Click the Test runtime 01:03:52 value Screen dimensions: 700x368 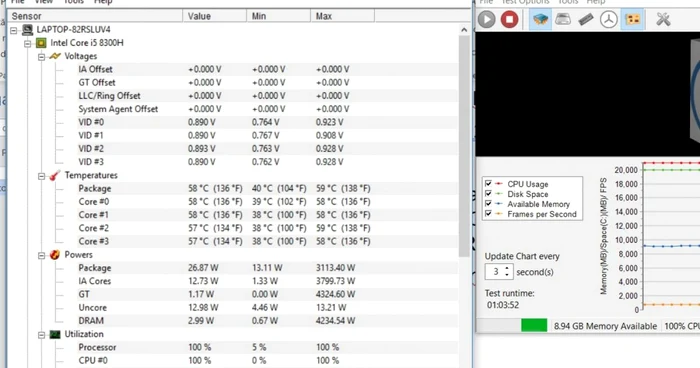click(x=503, y=305)
